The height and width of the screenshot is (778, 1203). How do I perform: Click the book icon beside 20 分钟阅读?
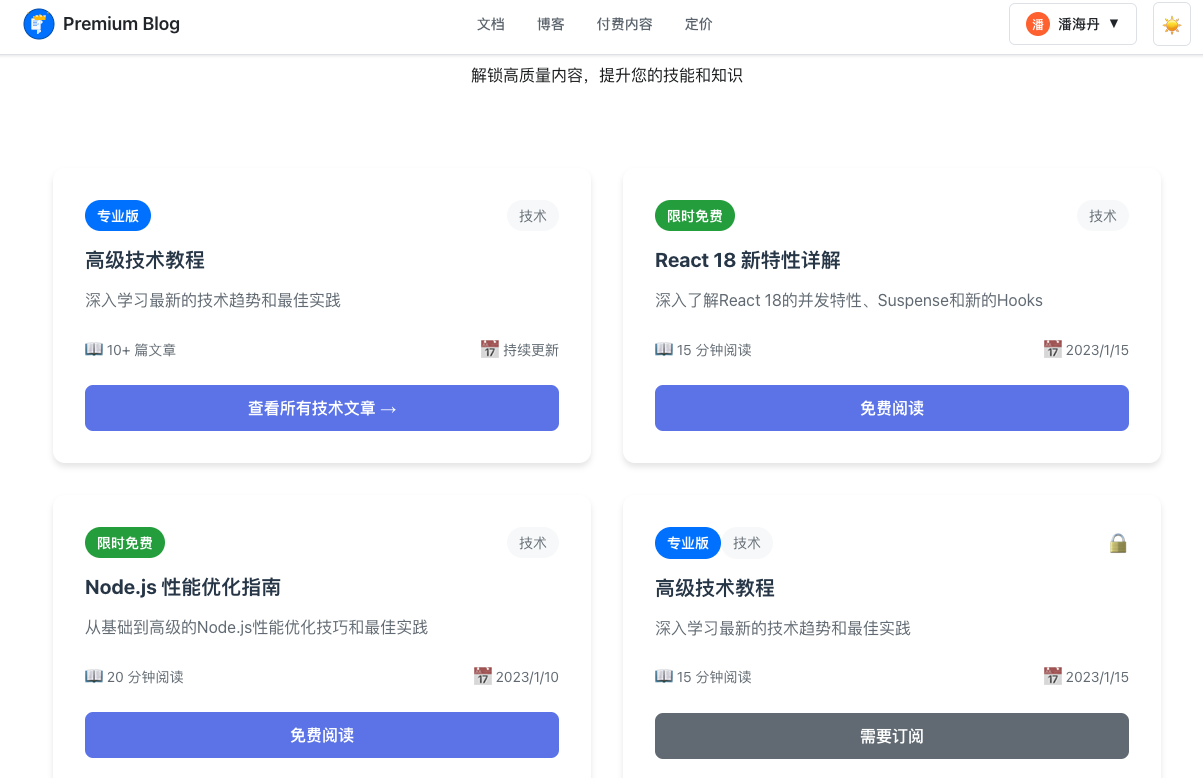coord(94,676)
